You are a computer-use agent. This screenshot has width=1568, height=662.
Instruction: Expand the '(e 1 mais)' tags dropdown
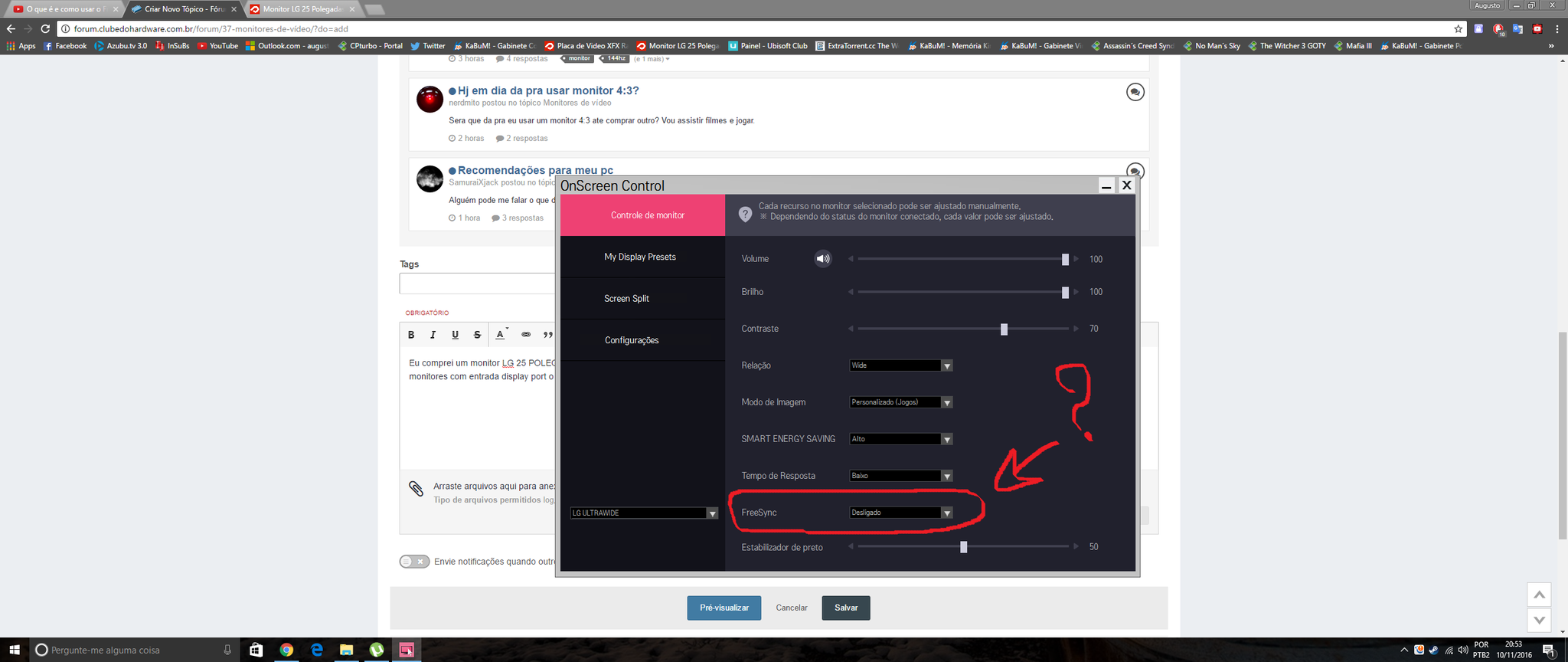pyautogui.click(x=652, y=59)
